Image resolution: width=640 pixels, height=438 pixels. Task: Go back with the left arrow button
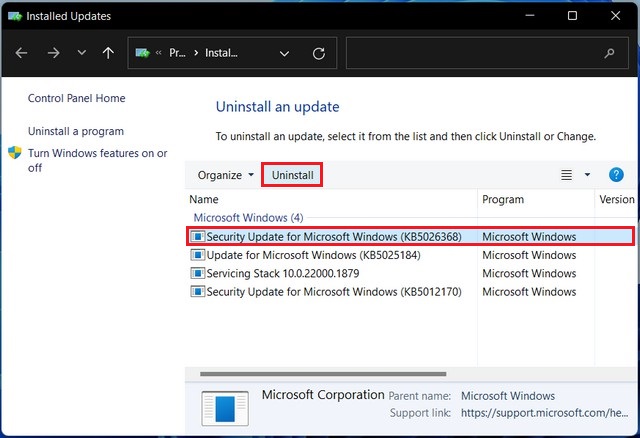pos(21,53)
